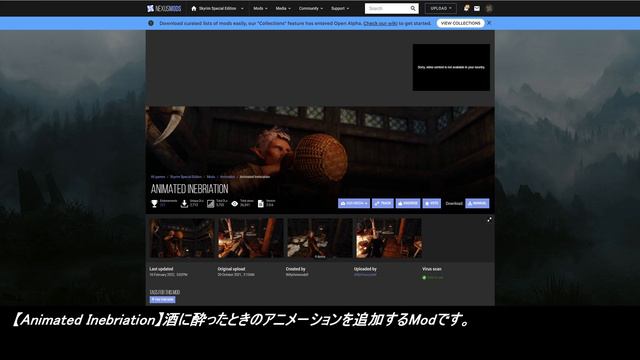This screenshot has width=640, height=360.
Task: Click the Endorse button
Action: pos(408,203)
